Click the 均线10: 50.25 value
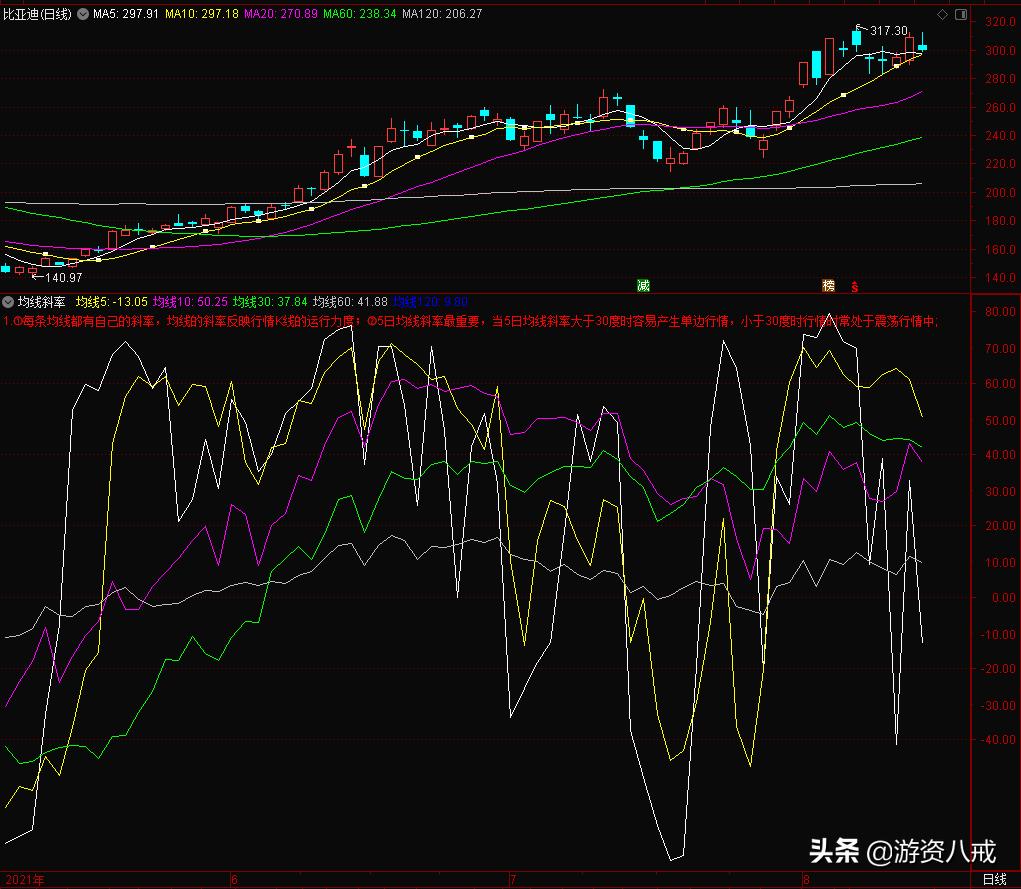This screenshot has height=889, width=1021. [190, 302]
